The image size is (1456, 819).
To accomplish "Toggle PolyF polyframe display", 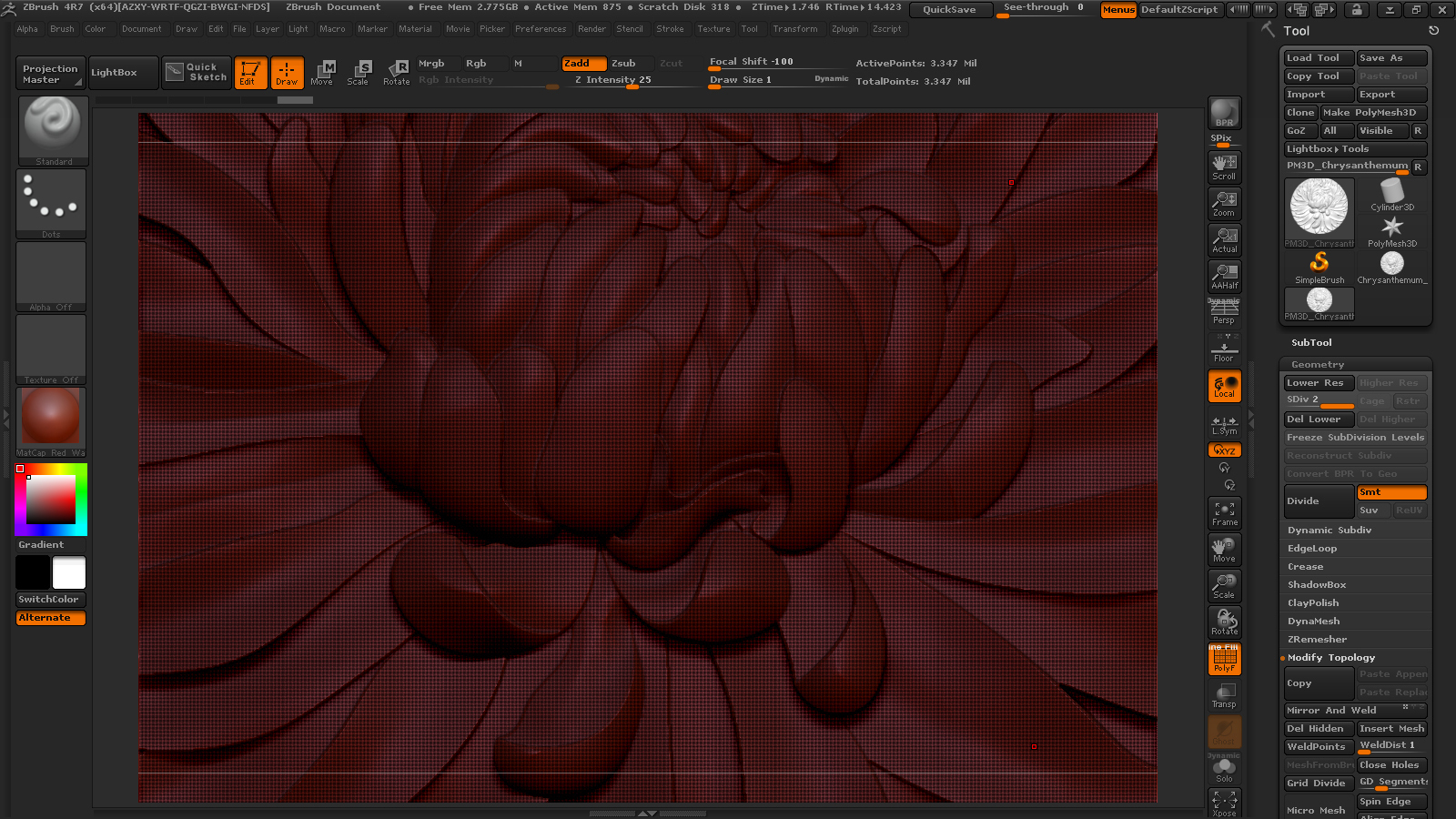I will [1224, 659].
